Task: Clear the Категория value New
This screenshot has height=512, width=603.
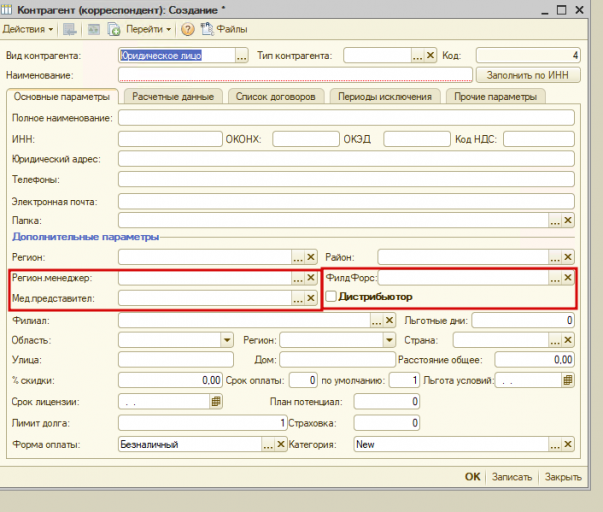Action: click(568, 445)
